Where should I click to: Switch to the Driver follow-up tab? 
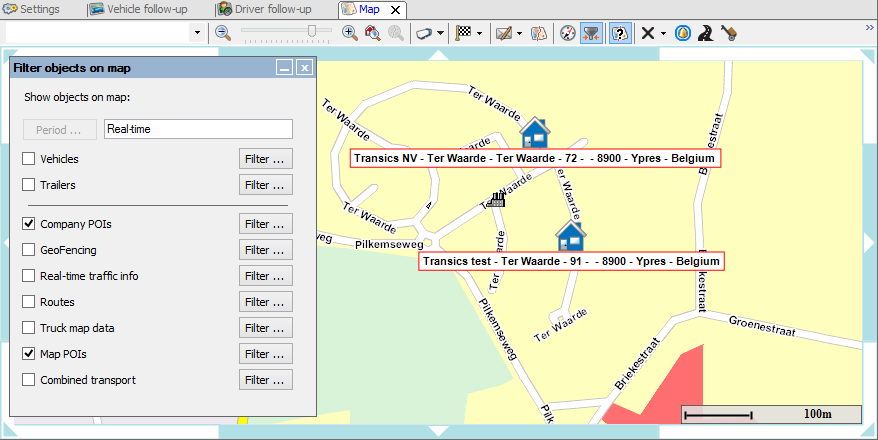[x=273, y=9]
